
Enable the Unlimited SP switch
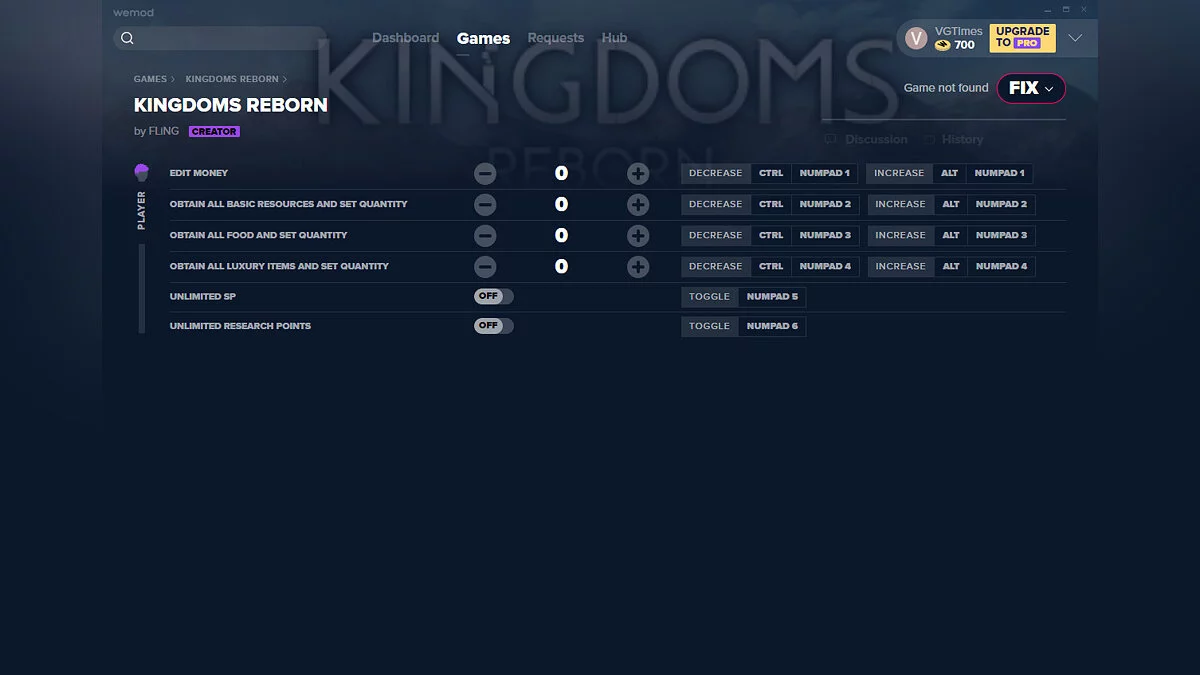tap(493, 296)
